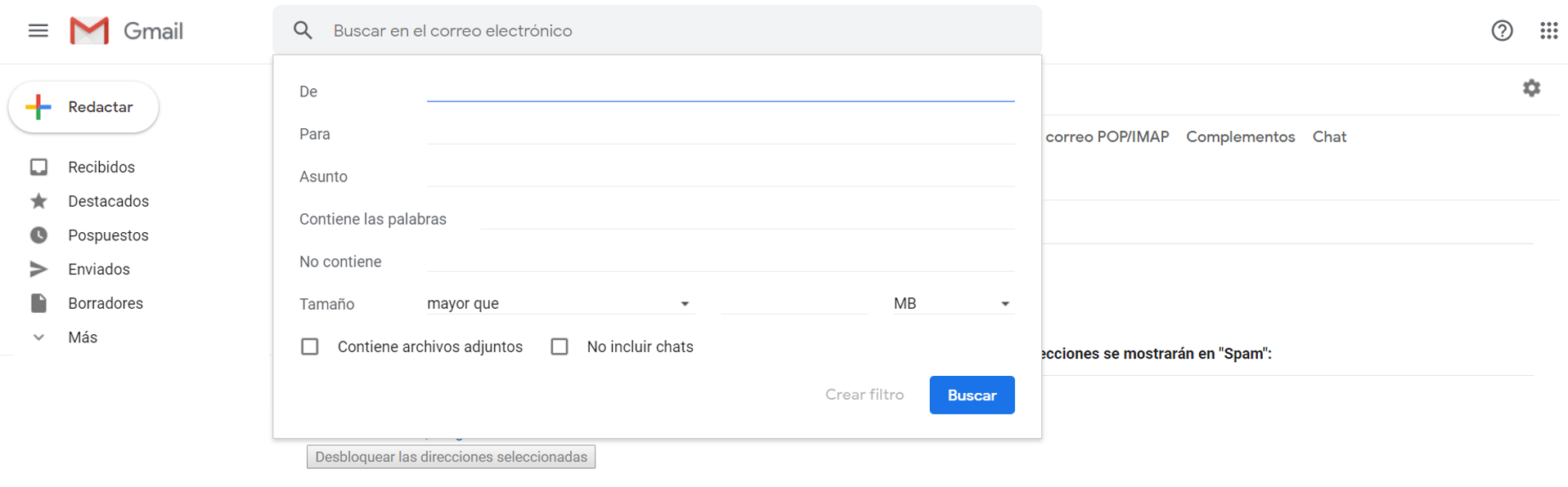Click the Redactar compose button

pyautogui.click(x=83, y=107)
